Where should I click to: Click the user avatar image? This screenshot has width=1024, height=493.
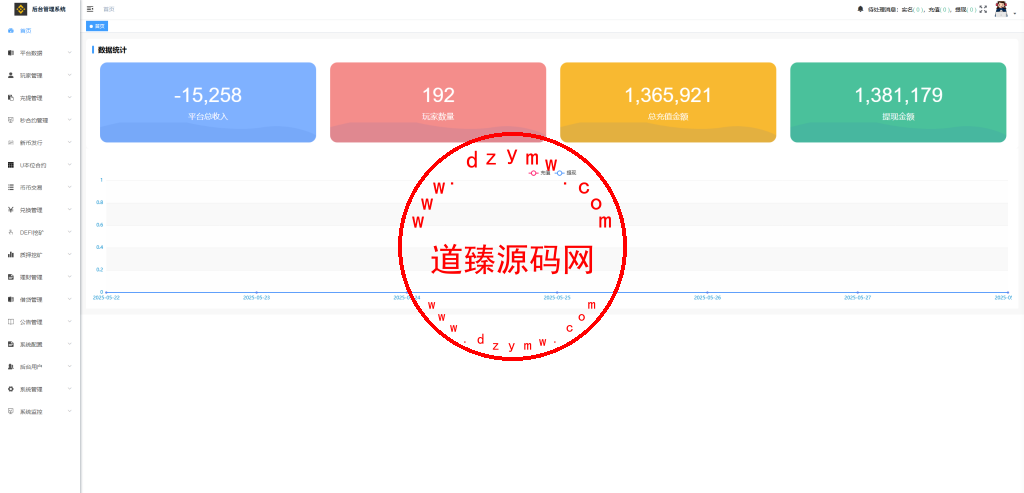(1001, 9)
